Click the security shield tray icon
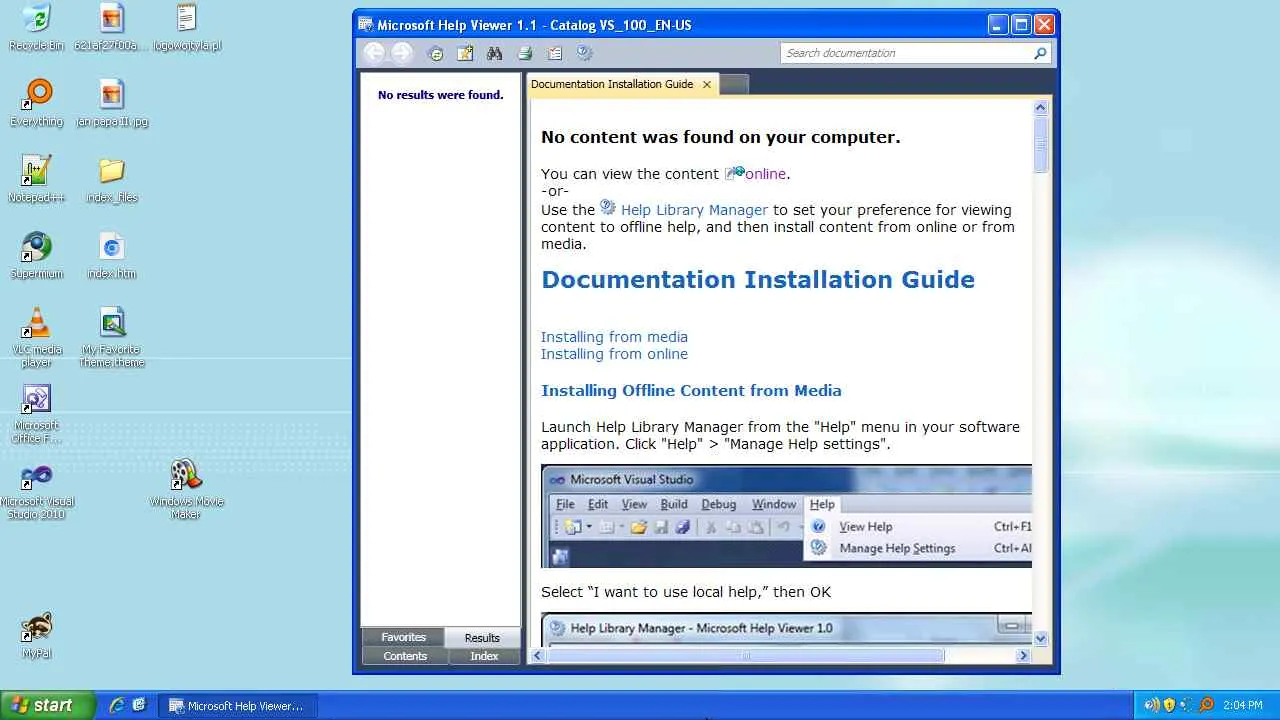 [1169, 705]
